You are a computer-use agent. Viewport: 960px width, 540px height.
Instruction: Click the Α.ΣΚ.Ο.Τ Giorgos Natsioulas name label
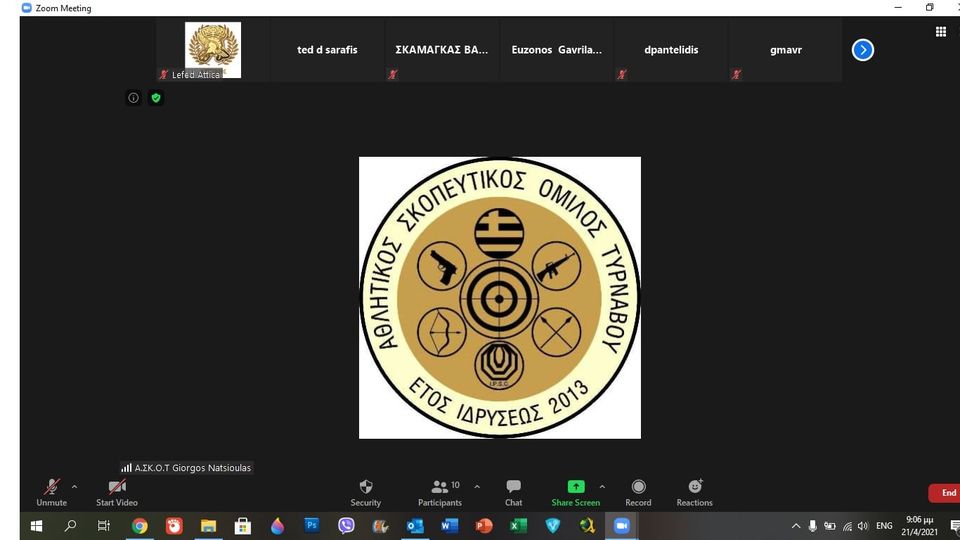coord(187,468)
